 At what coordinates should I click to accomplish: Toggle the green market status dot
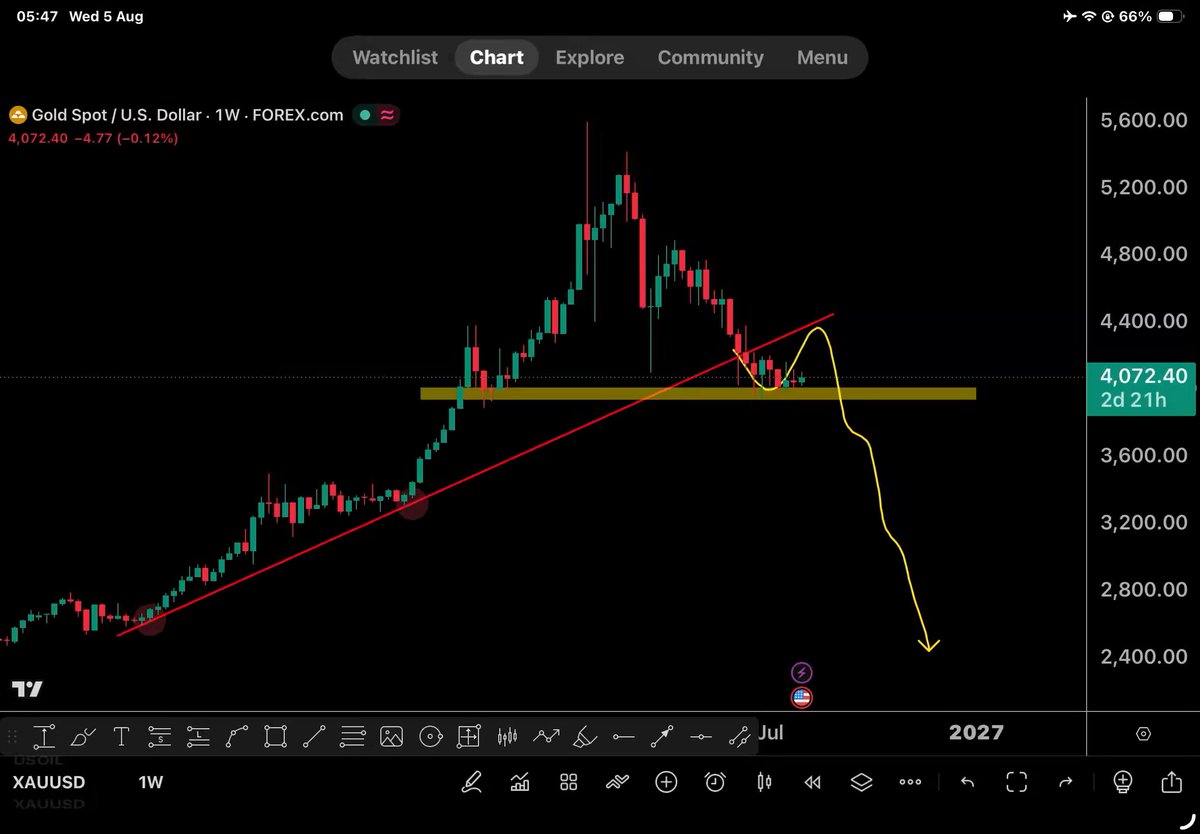(x=365, y=115)
